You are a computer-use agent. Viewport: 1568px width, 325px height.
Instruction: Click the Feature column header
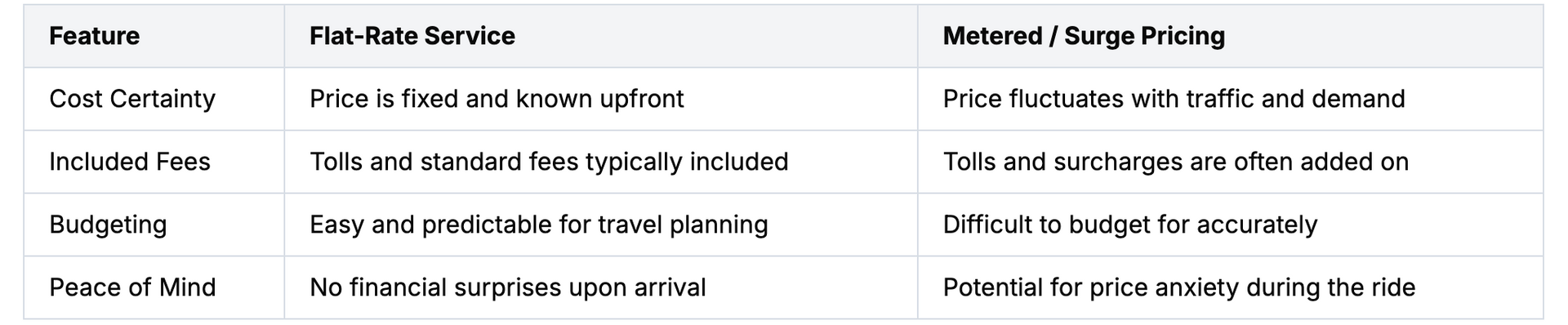coord(94,36)
